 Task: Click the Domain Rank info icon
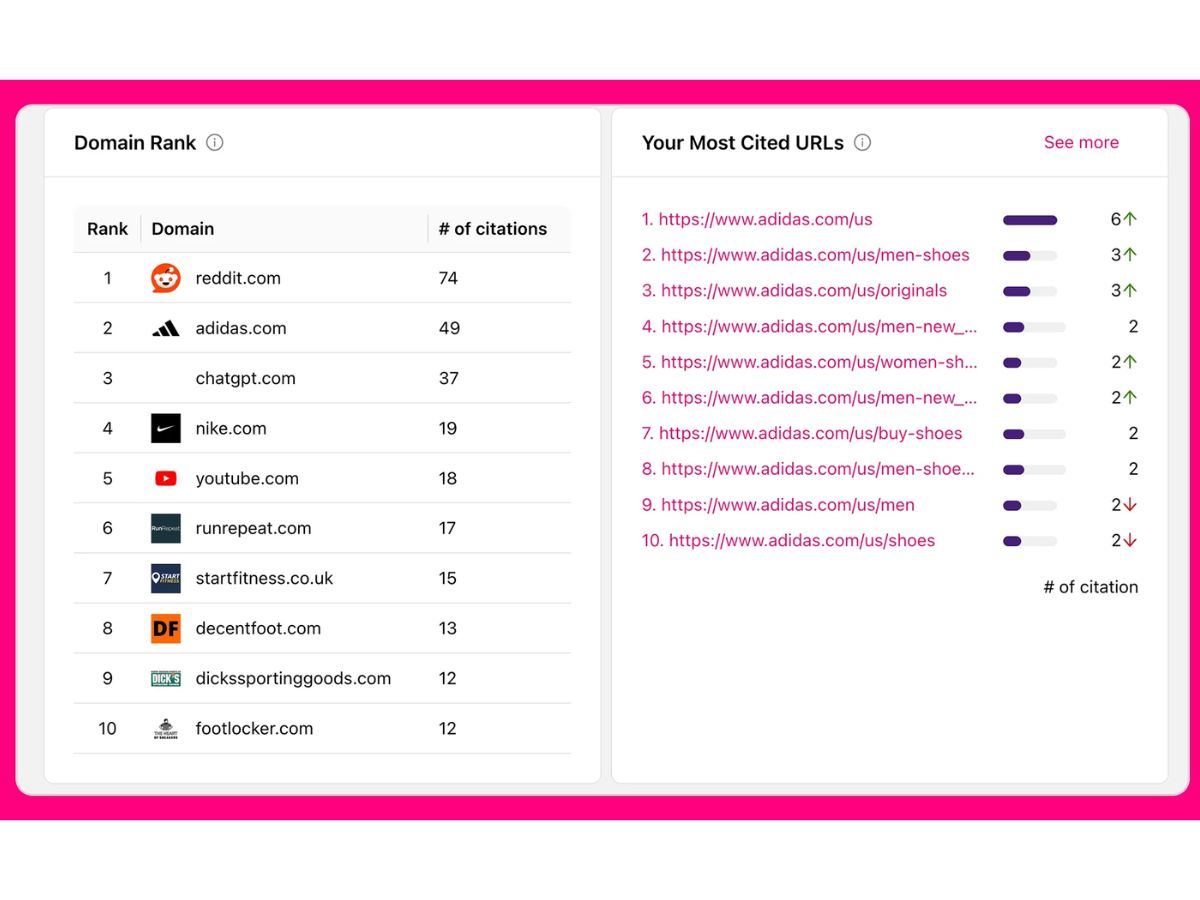point(214,142)
